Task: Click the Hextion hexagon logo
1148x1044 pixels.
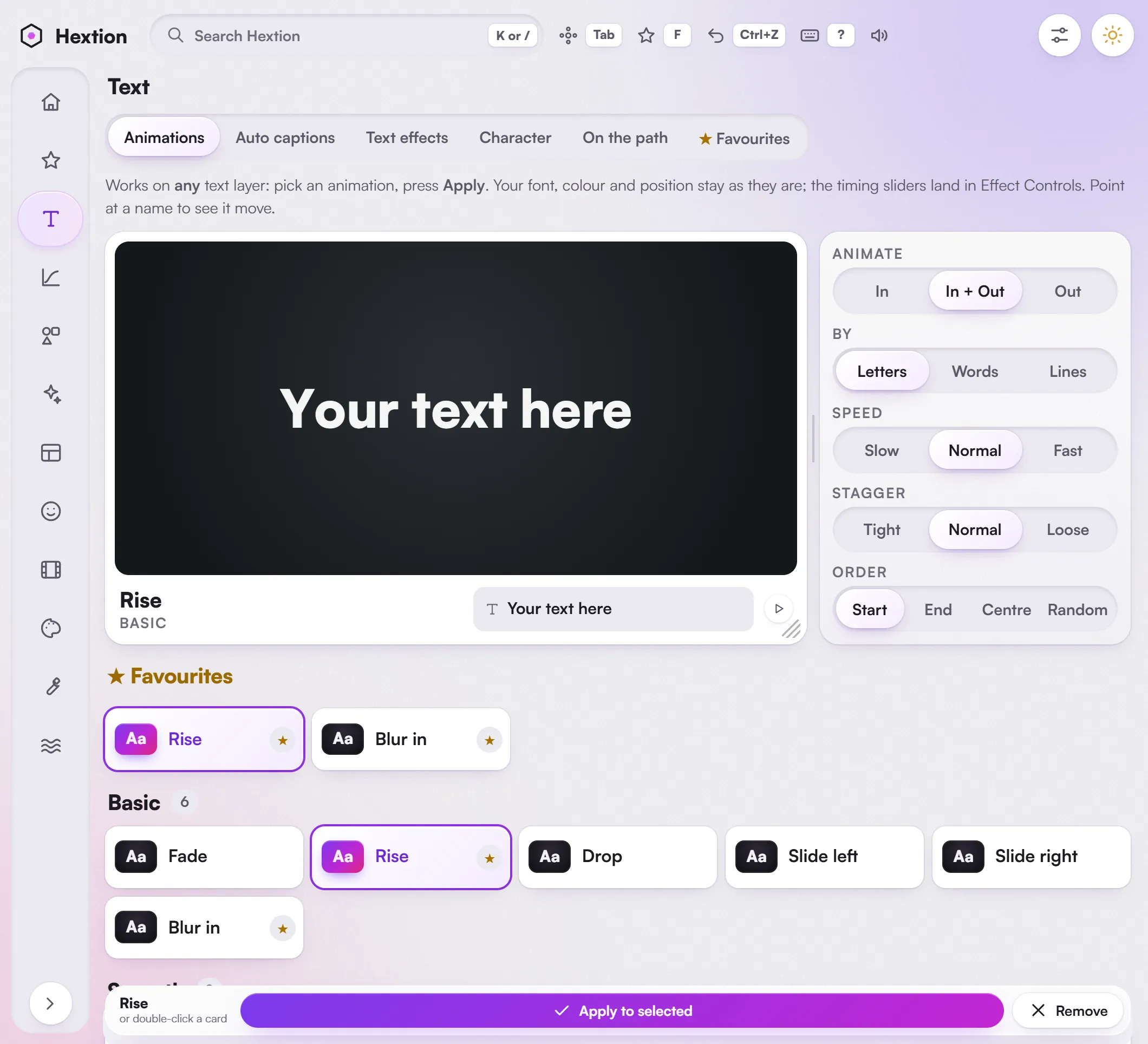Action: pos(31,36)
